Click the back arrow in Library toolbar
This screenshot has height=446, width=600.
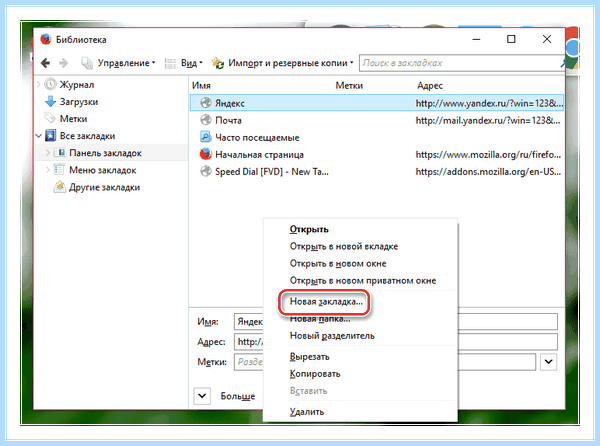(45, 63)
